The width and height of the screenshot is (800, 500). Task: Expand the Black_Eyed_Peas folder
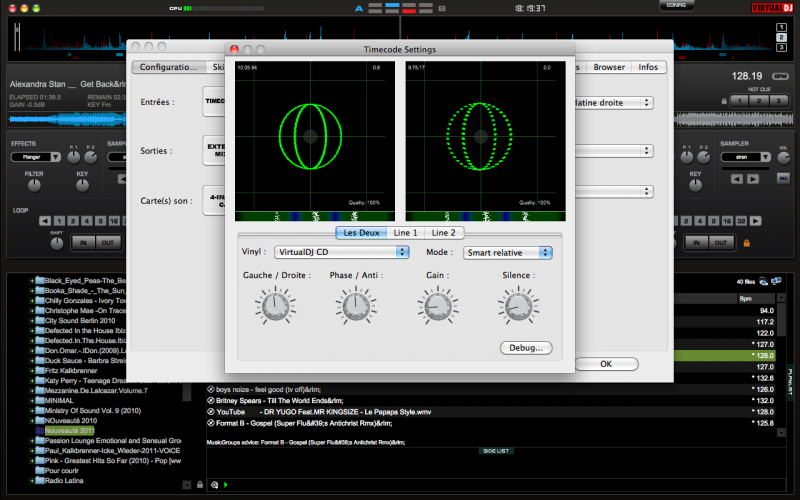click(32, 281)
